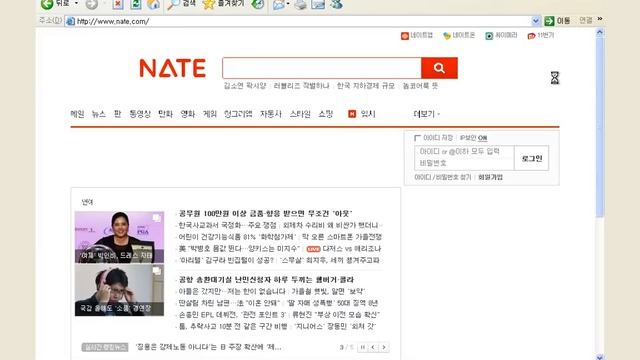Open 즐겨찾기 favorites star button

223,4
